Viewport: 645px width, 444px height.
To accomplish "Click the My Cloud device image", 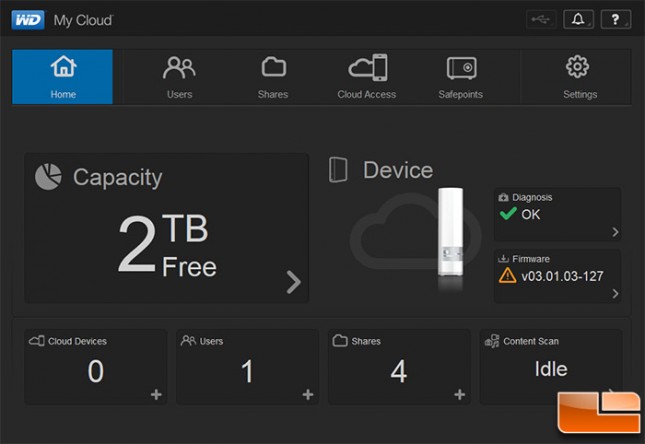I will point(450,233).
